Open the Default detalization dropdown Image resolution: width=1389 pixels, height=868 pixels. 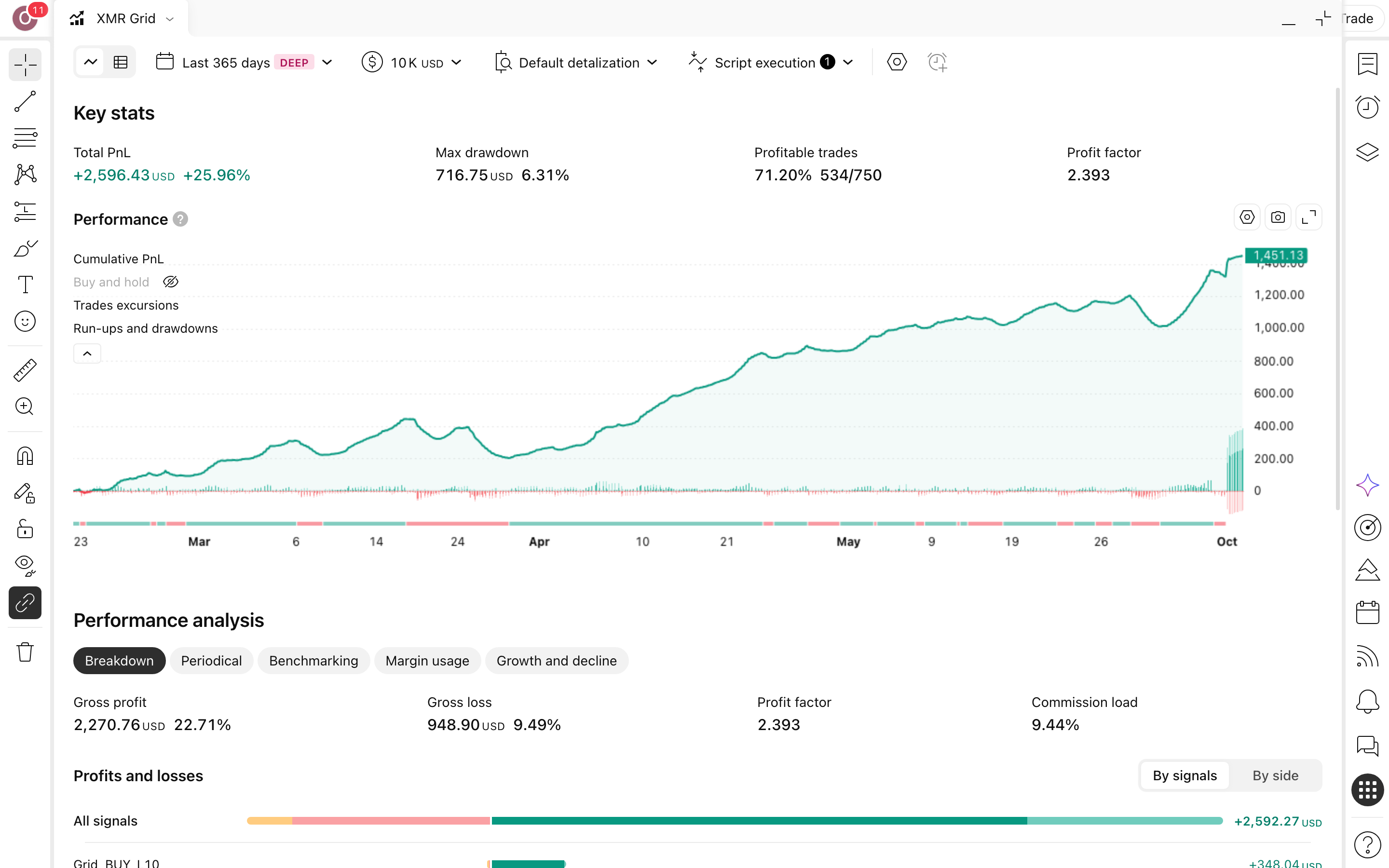coord(576,62)
